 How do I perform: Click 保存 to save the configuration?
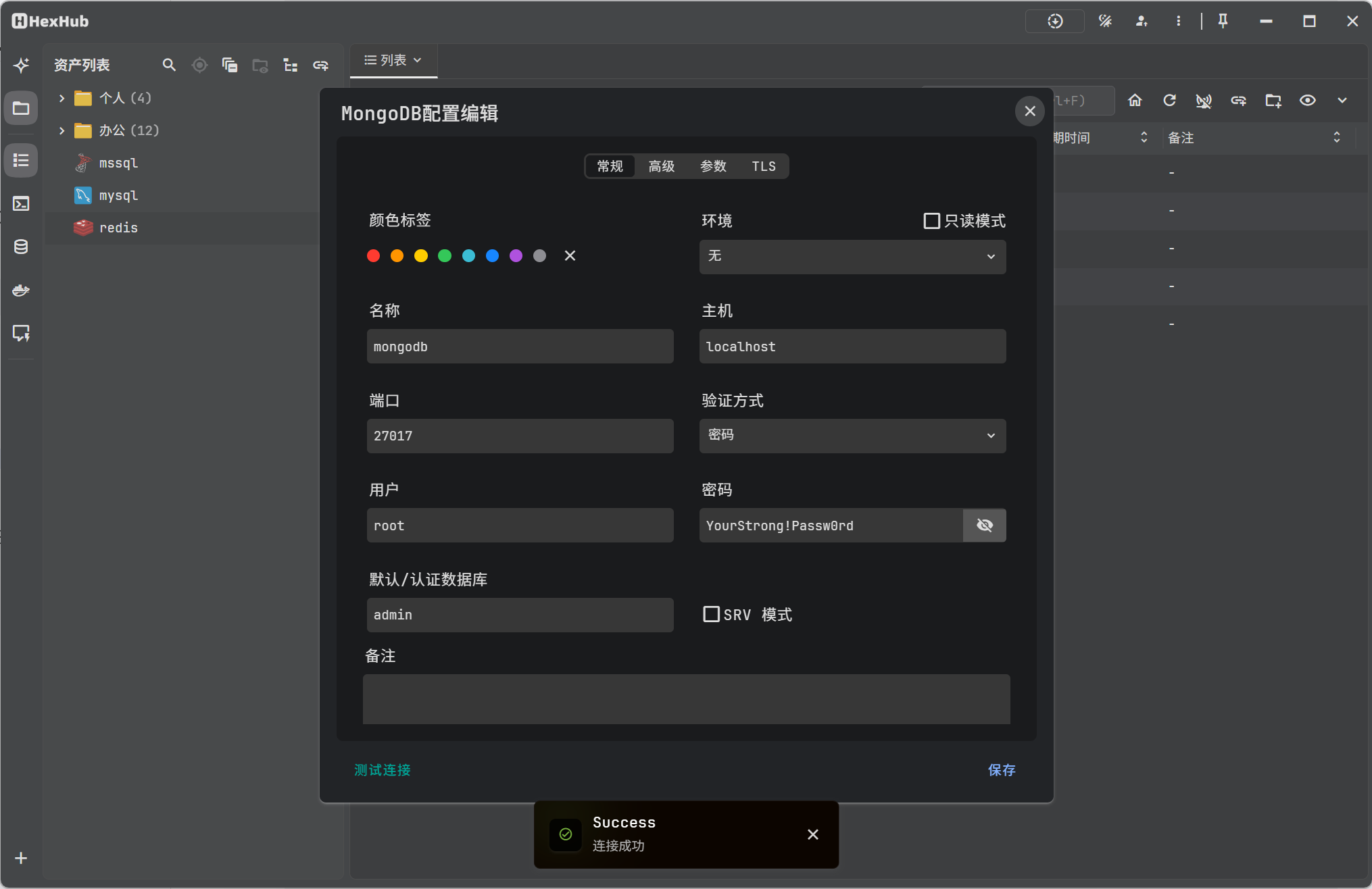pyautogui.click(x=1002, y=770)
